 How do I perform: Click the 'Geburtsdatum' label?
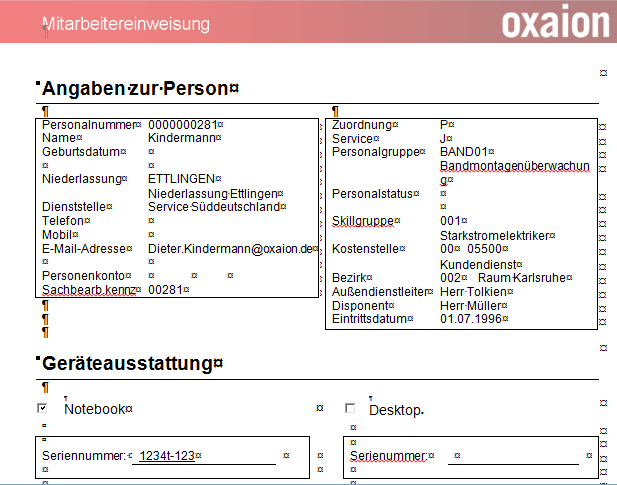click(81, 152)
